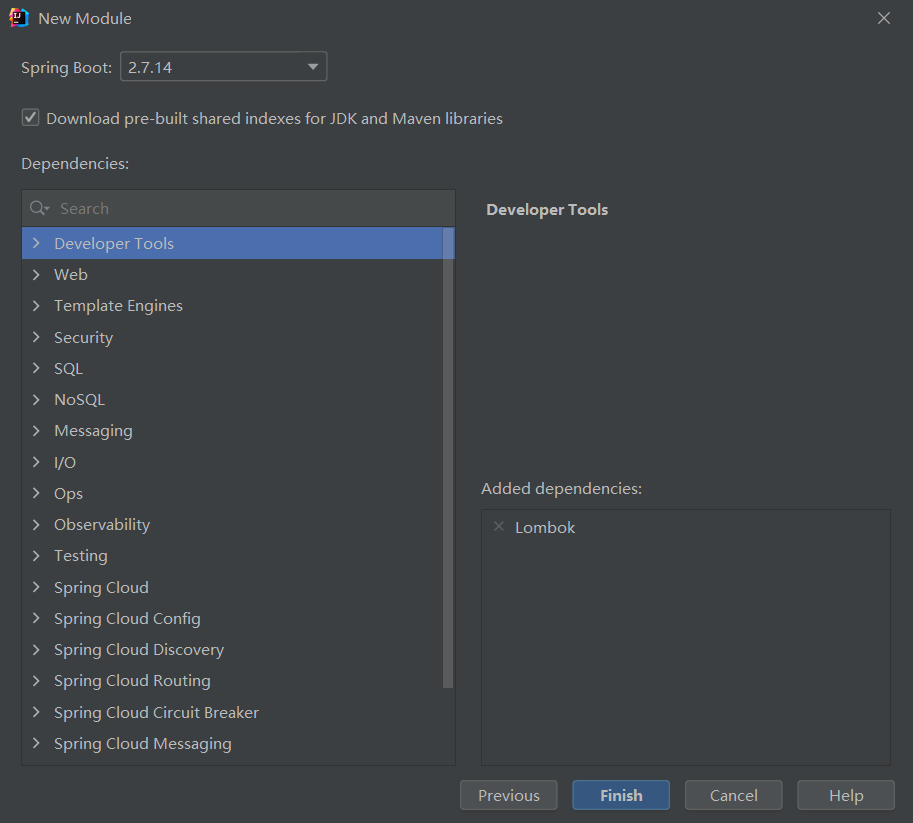Close the New Module dialog

click(883, 18)
